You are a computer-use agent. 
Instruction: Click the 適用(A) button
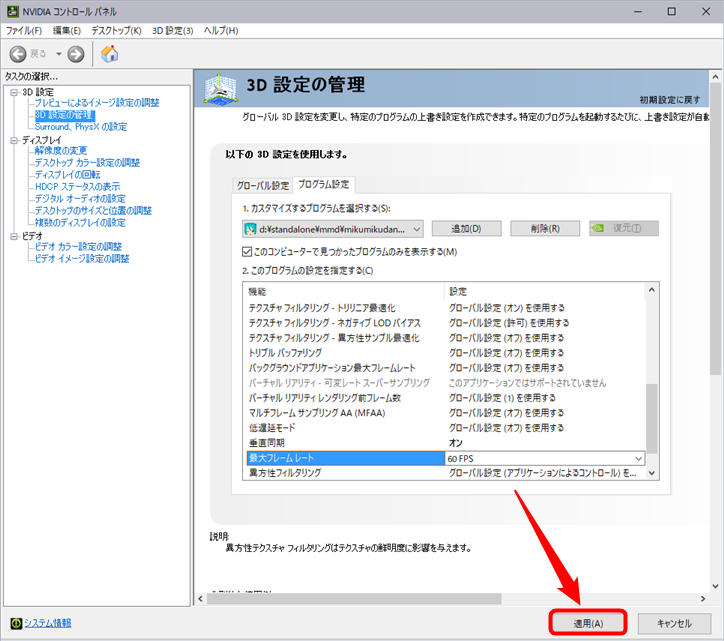click(588, 623)
